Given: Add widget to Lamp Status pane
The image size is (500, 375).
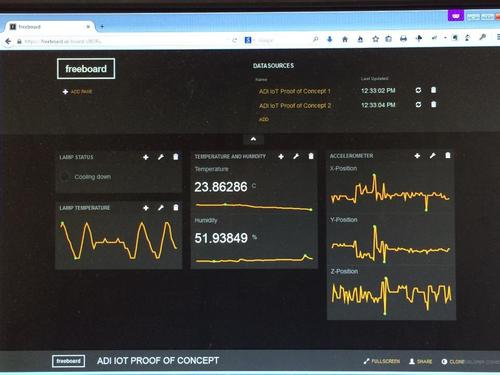Looking at the screenshot, I should pos(146,157).
